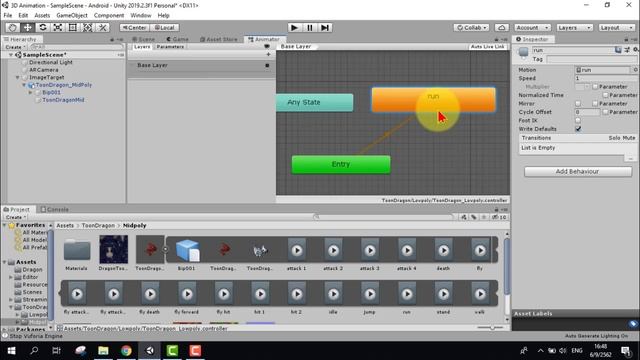Toggle handle rotation Local button
This screenshot has height=360, width=640.
(164, 27)
